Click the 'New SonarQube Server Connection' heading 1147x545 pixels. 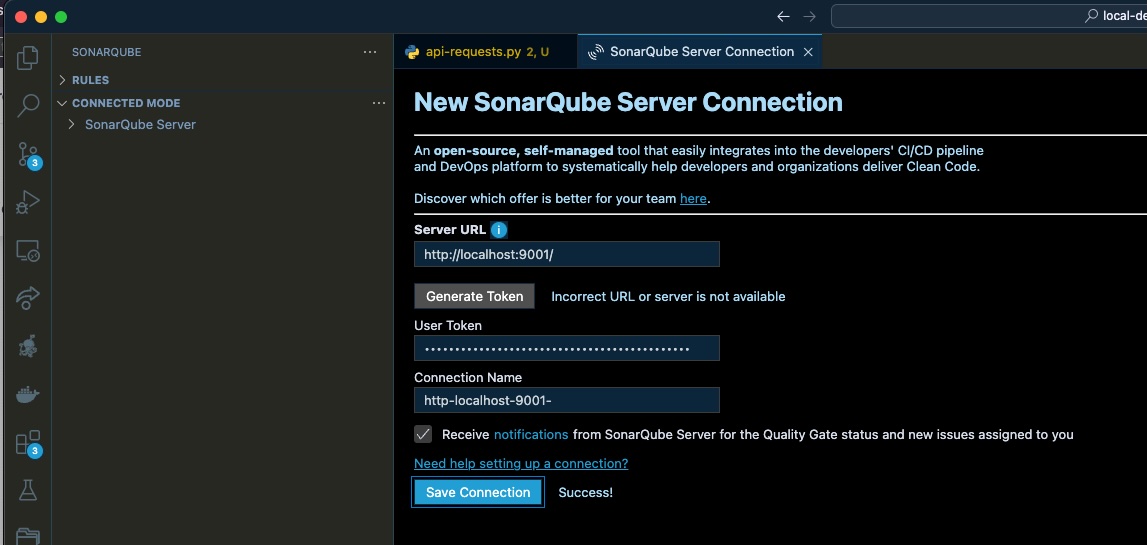coord(628,102)
